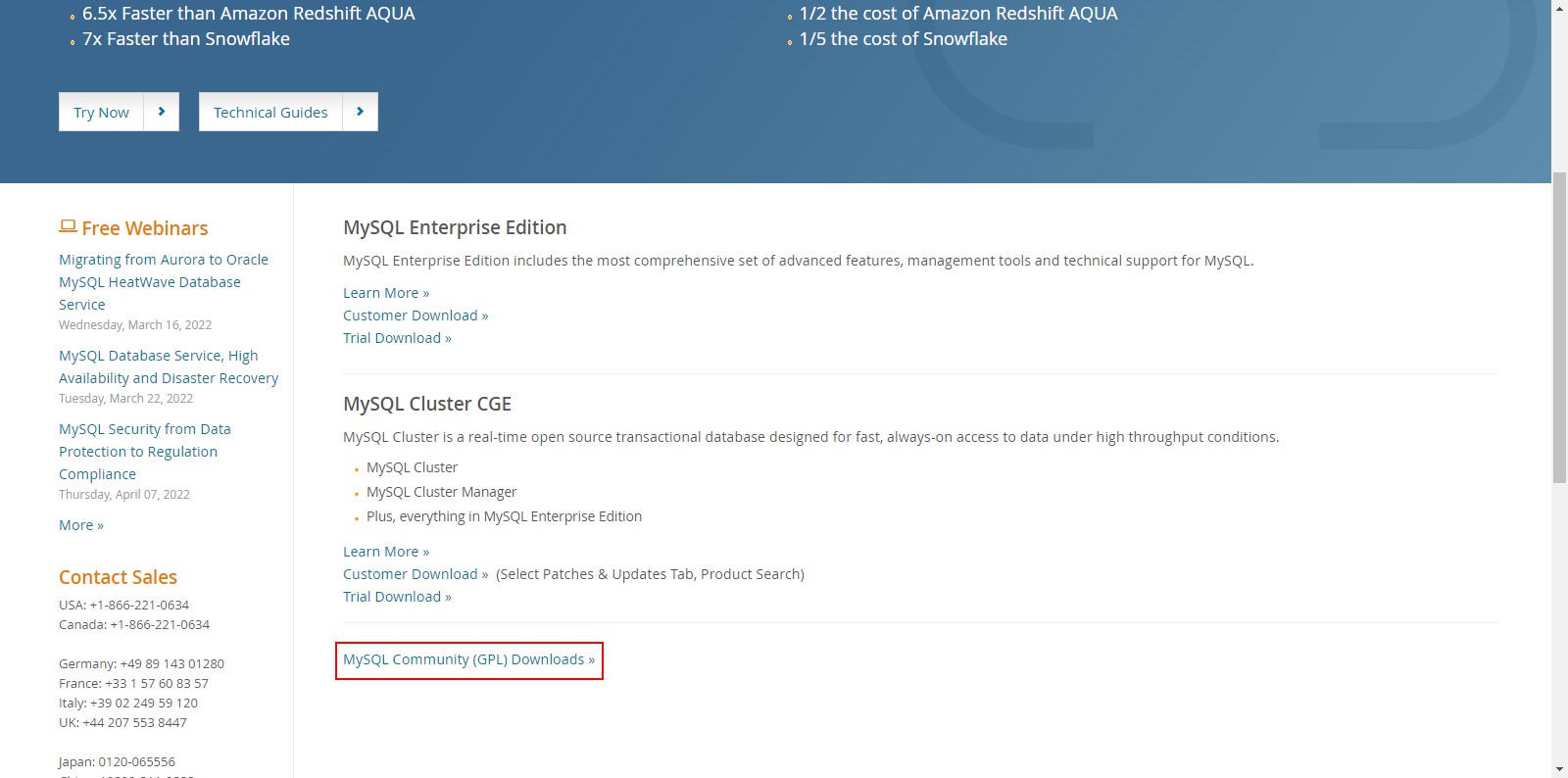This screenshot has height=778, width=1568.
Task: Click the date Thursday, April 07, 2022
Action: [x=124, y=494]
